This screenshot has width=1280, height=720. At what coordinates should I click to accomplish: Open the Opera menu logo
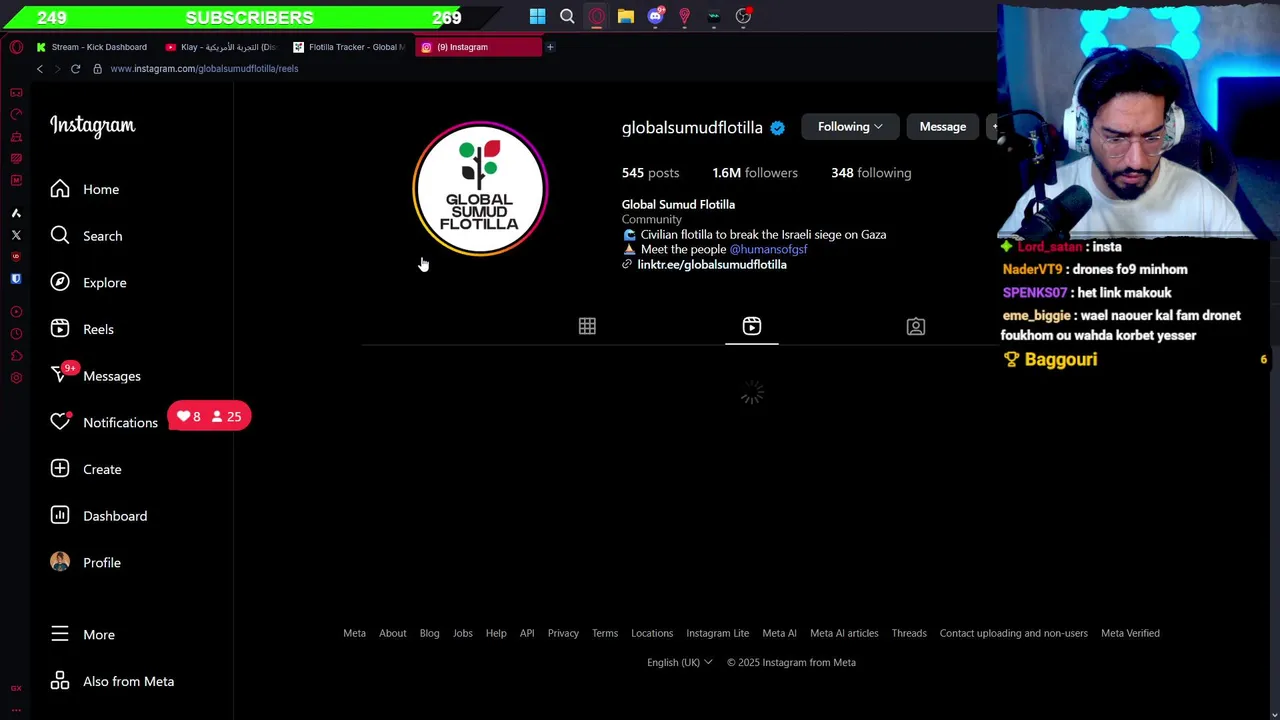(x=16, y=47)
